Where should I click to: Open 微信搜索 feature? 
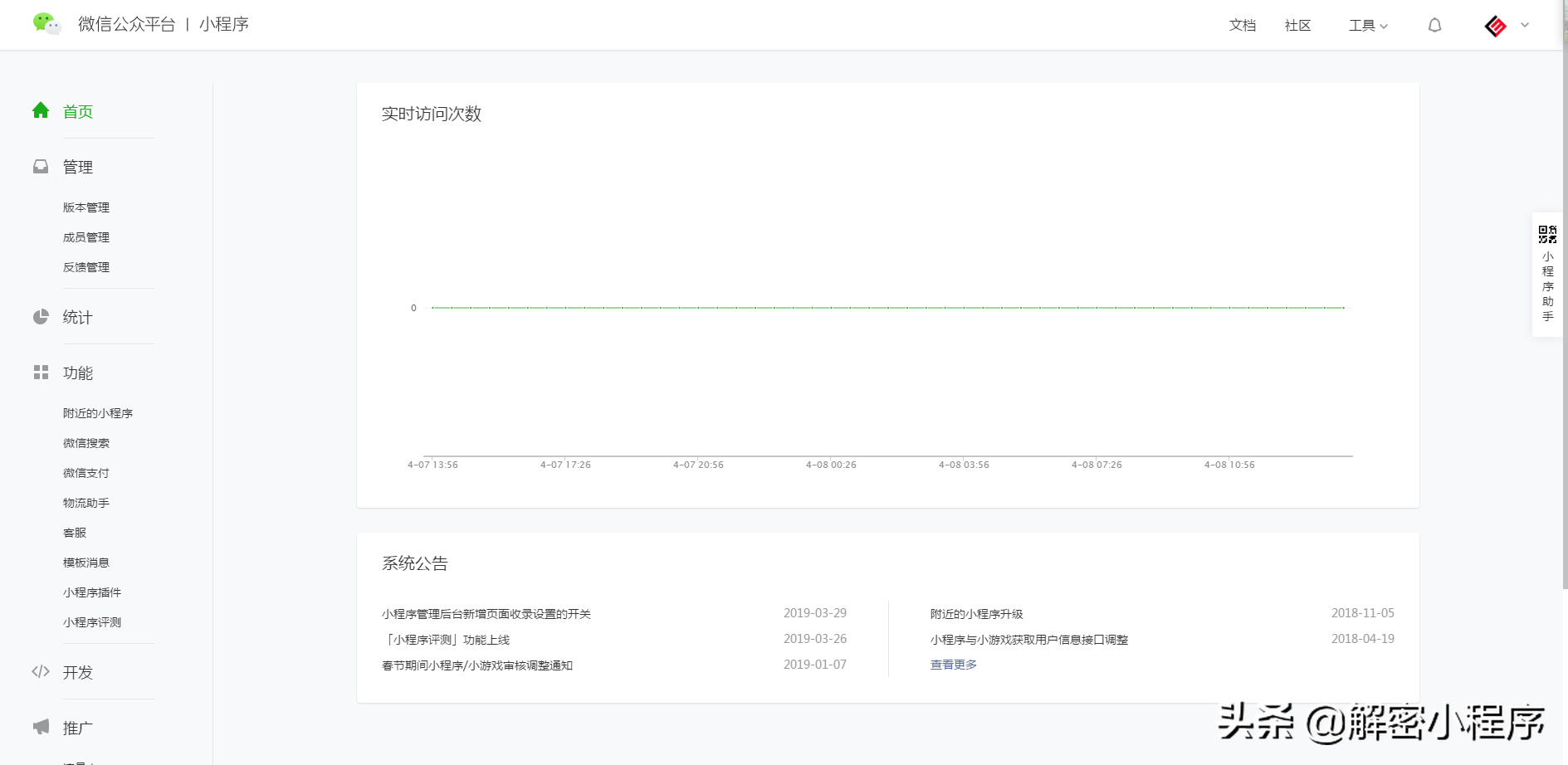tap(86, 443)
